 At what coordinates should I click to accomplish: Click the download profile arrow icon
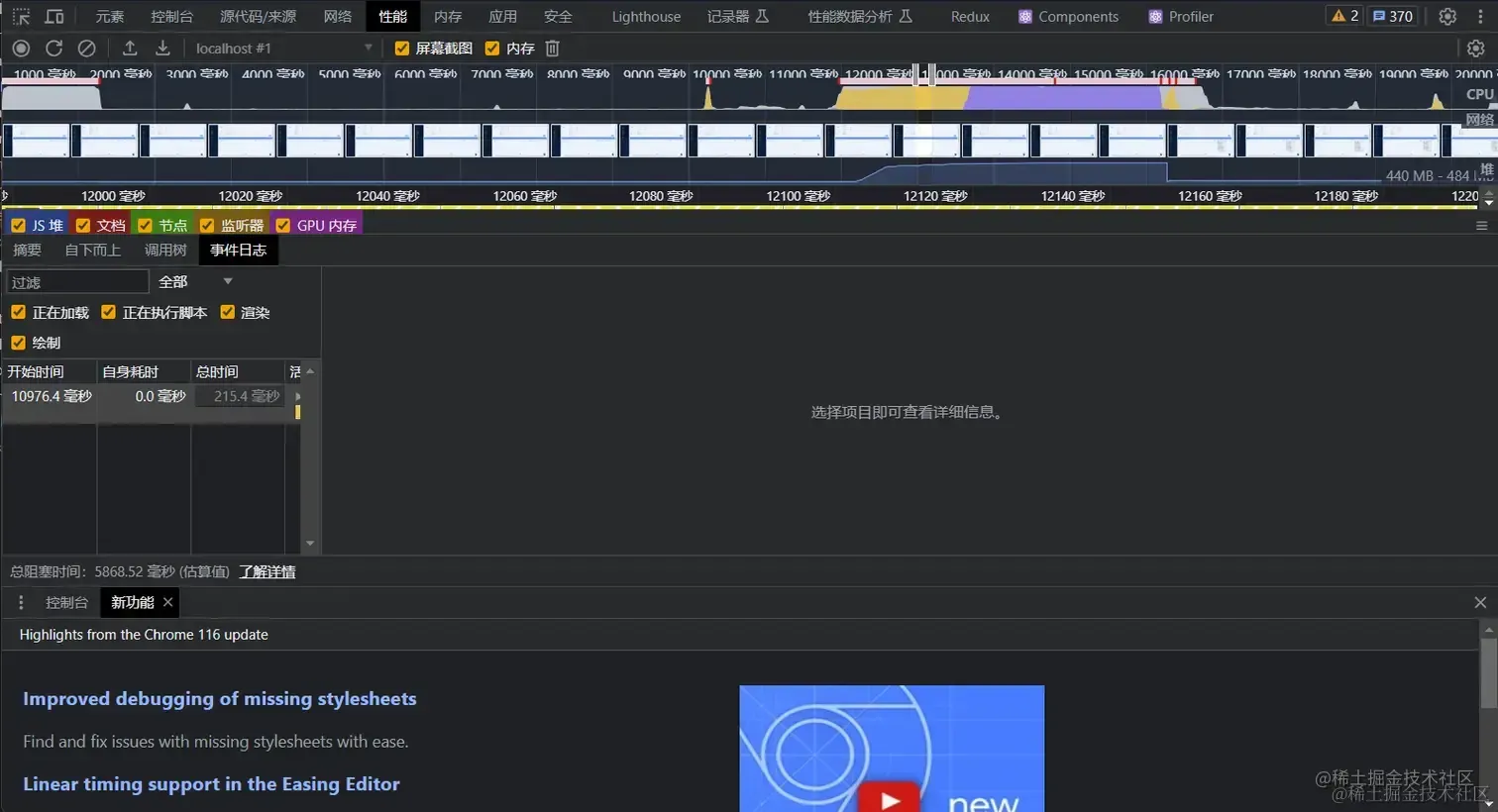click(162, 48)
